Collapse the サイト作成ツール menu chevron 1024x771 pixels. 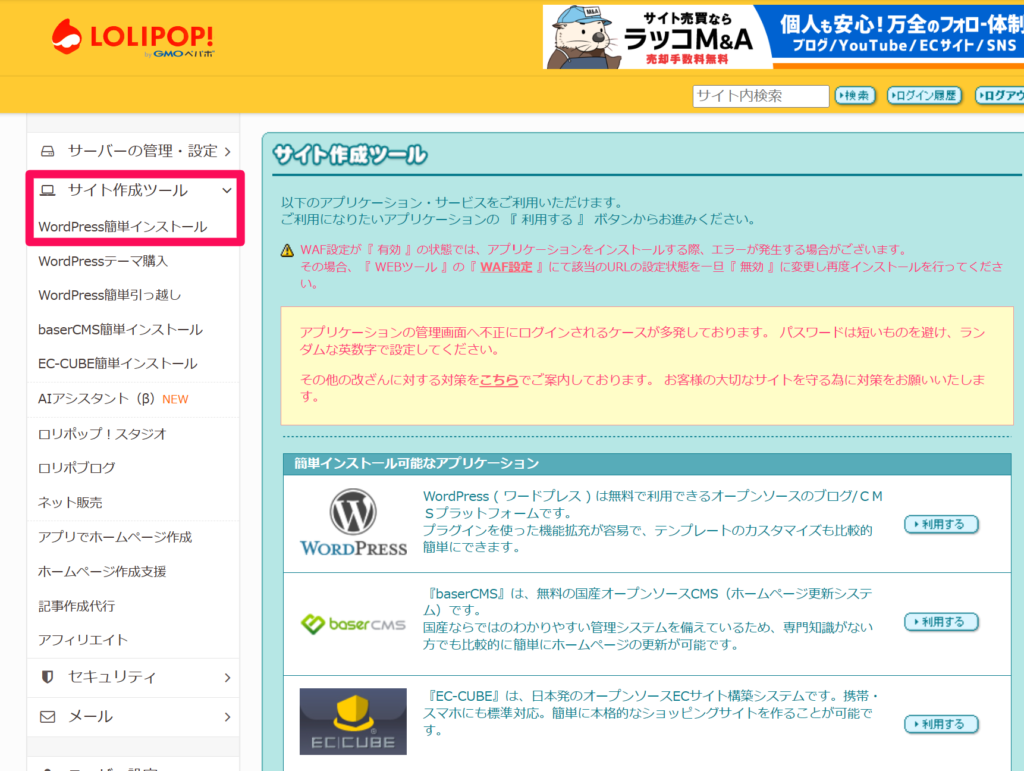pos(227,190)
